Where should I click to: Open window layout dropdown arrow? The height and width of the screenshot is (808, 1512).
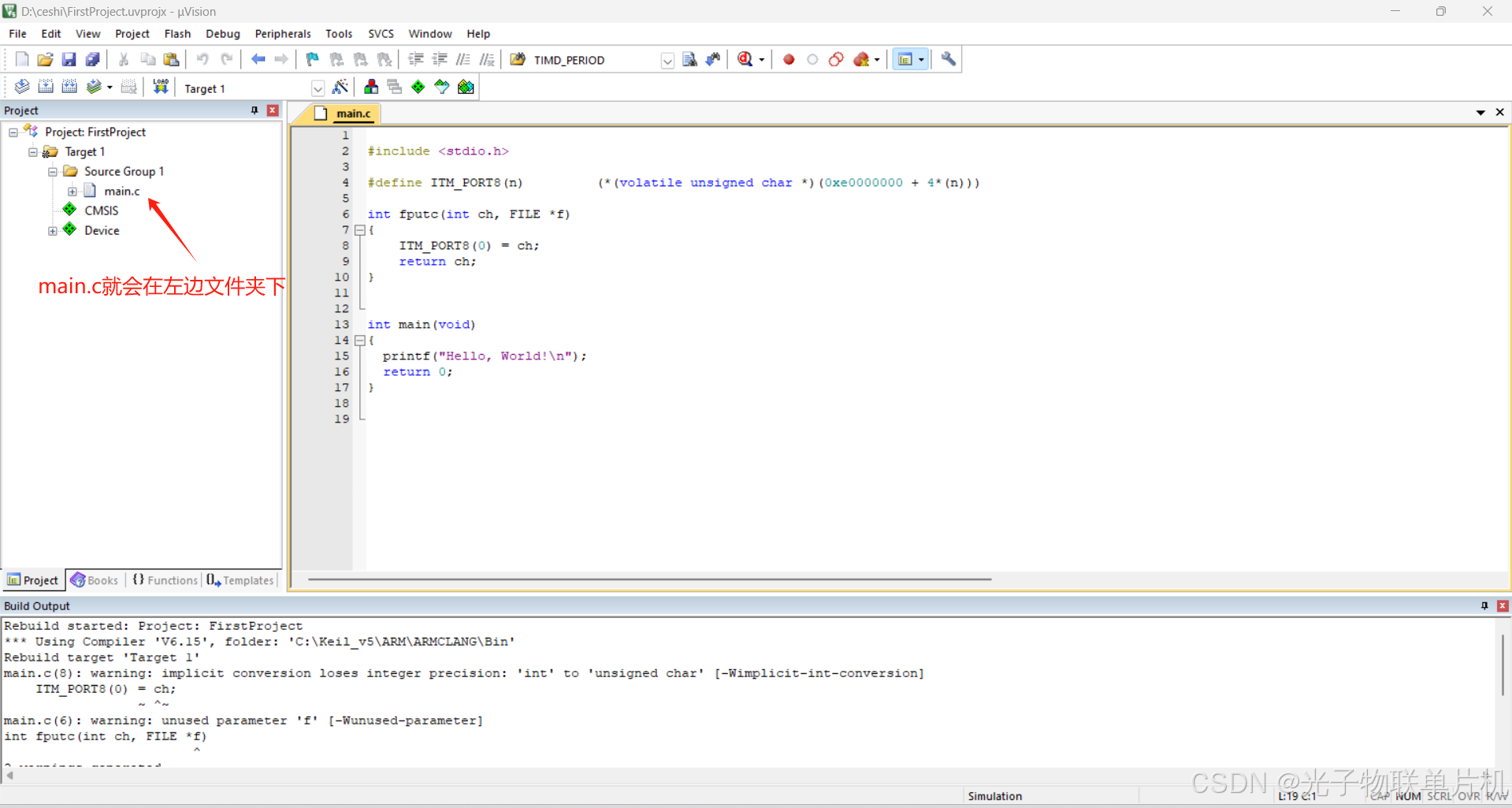(921, 60)
